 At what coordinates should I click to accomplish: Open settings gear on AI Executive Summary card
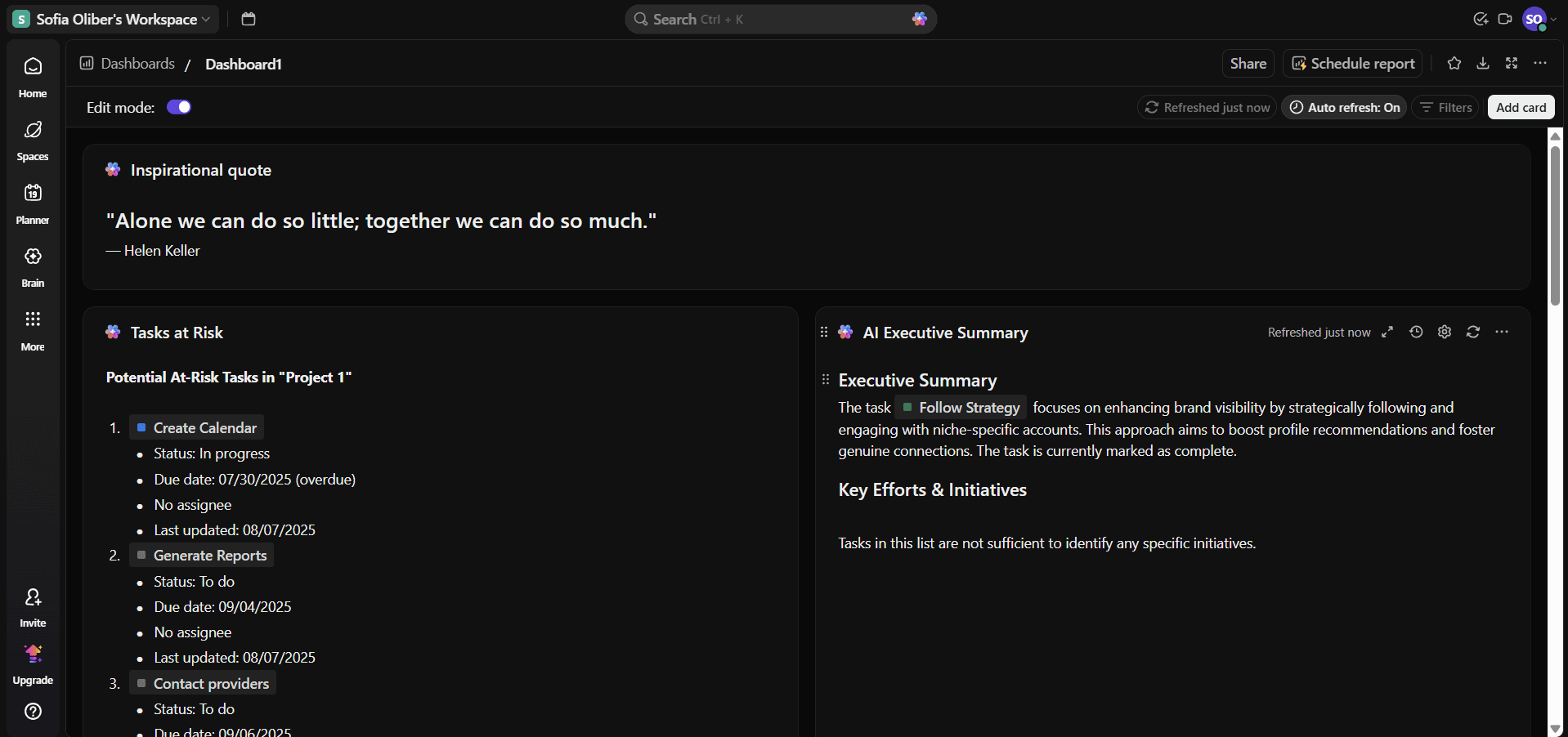[1445, 332]
